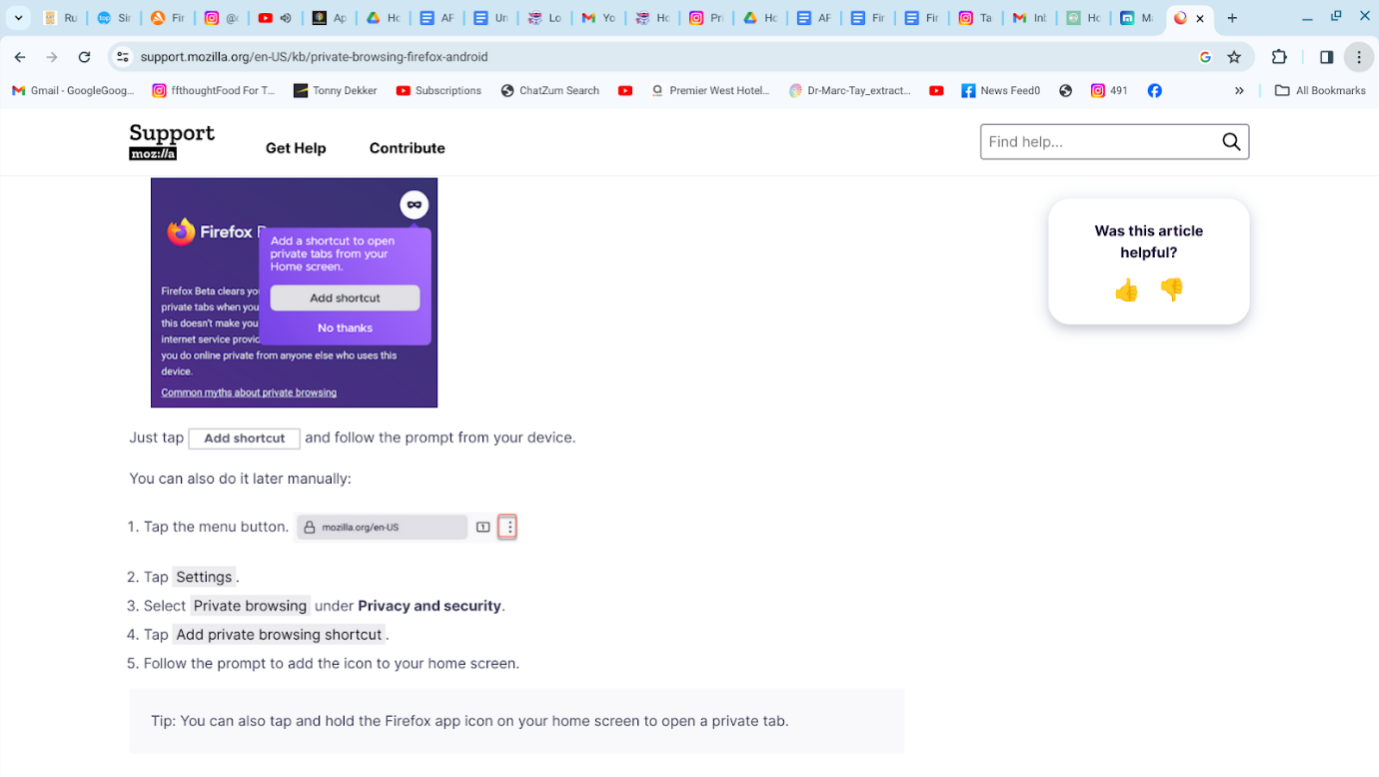The image size is (1379, 777).
Task: Open All Bookmarks
Action: tap(1322, 91)
